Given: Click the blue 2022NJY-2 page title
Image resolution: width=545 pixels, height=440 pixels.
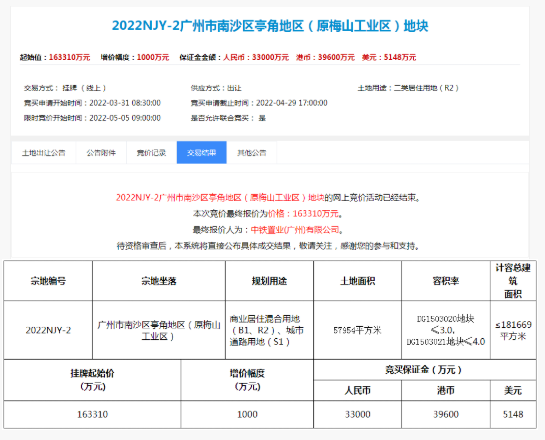Looking at the screenshot, I should click(270, 26).
